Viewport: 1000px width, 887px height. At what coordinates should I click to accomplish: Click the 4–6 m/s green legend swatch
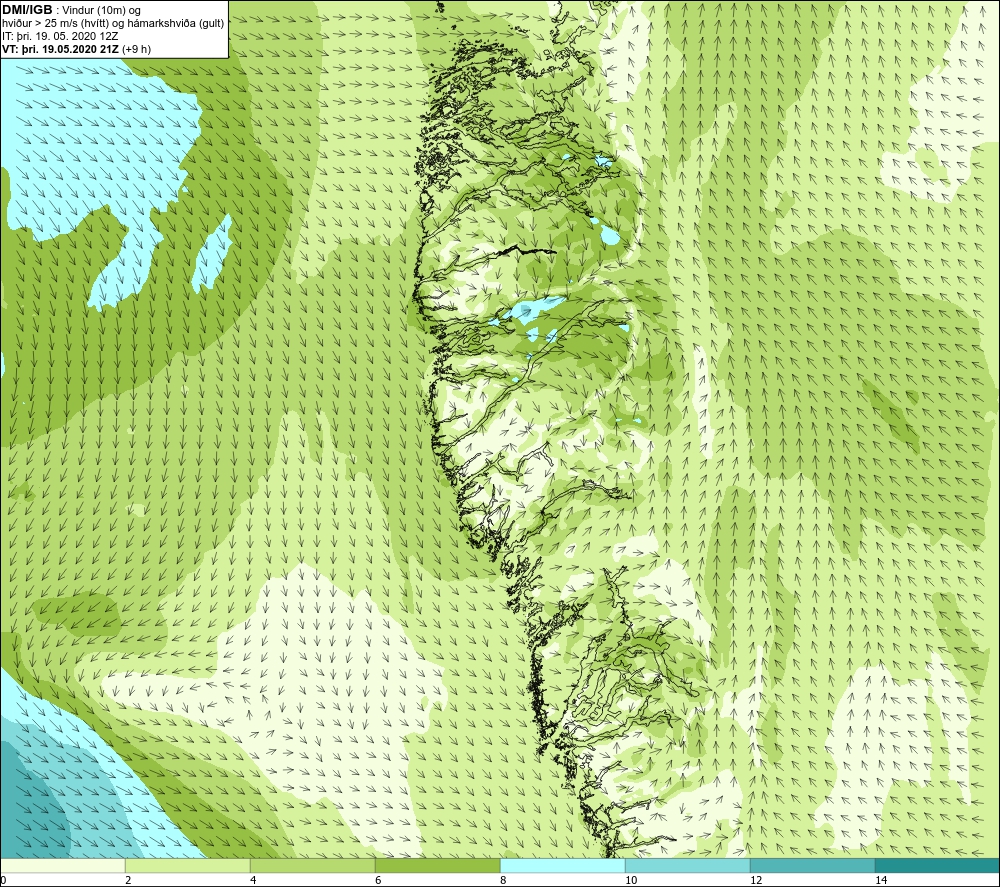[x=312, y=865]
